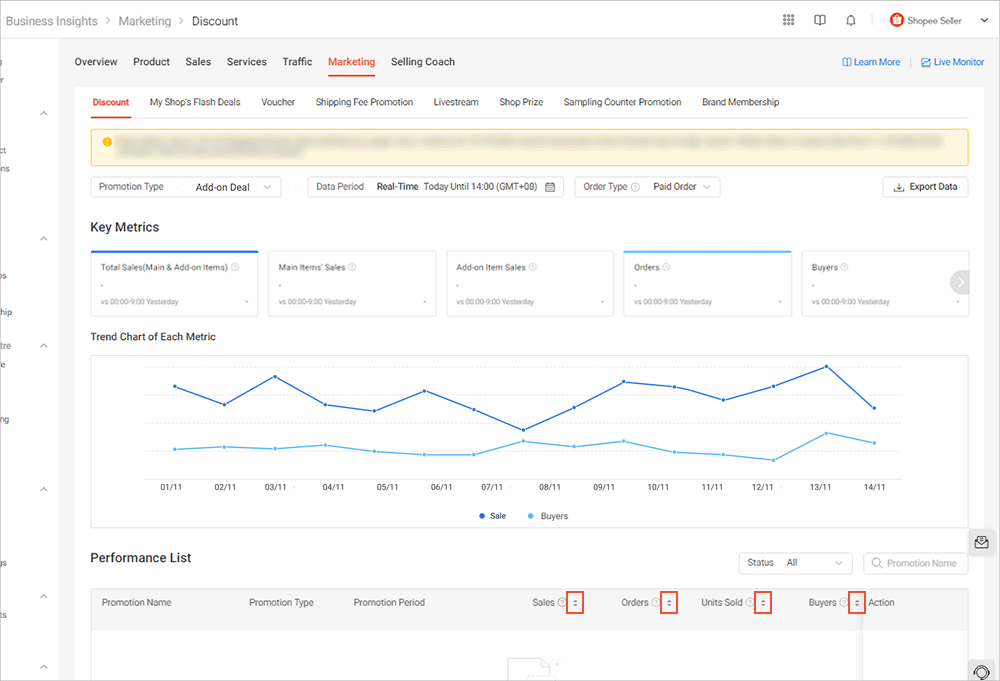Viewport: 1000px width, 681px height.
Task: Open the Status filter dropdown
Action: pos(795,563)
